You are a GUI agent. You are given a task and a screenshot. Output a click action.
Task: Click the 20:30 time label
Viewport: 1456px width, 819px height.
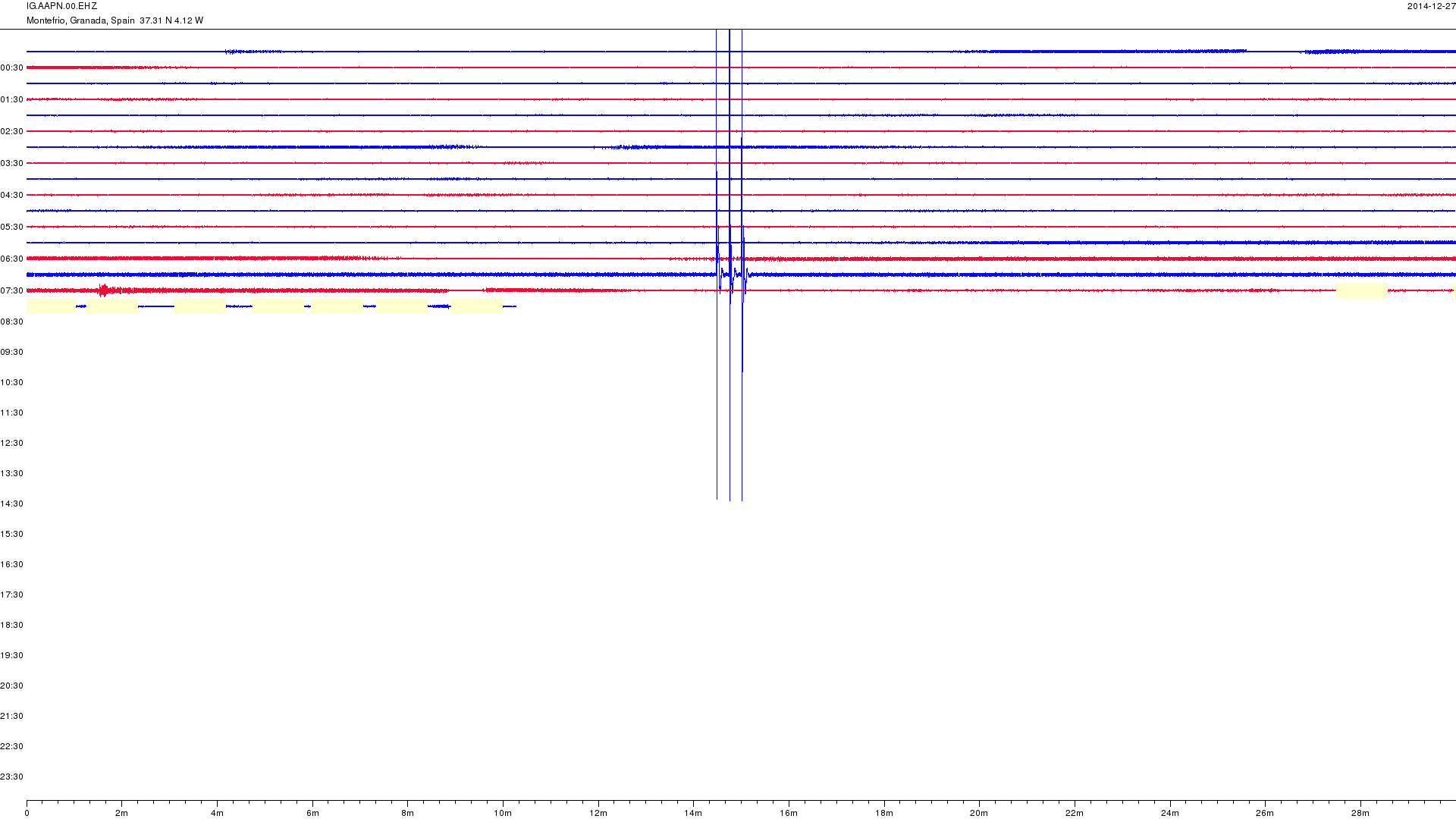click(11, 686)
